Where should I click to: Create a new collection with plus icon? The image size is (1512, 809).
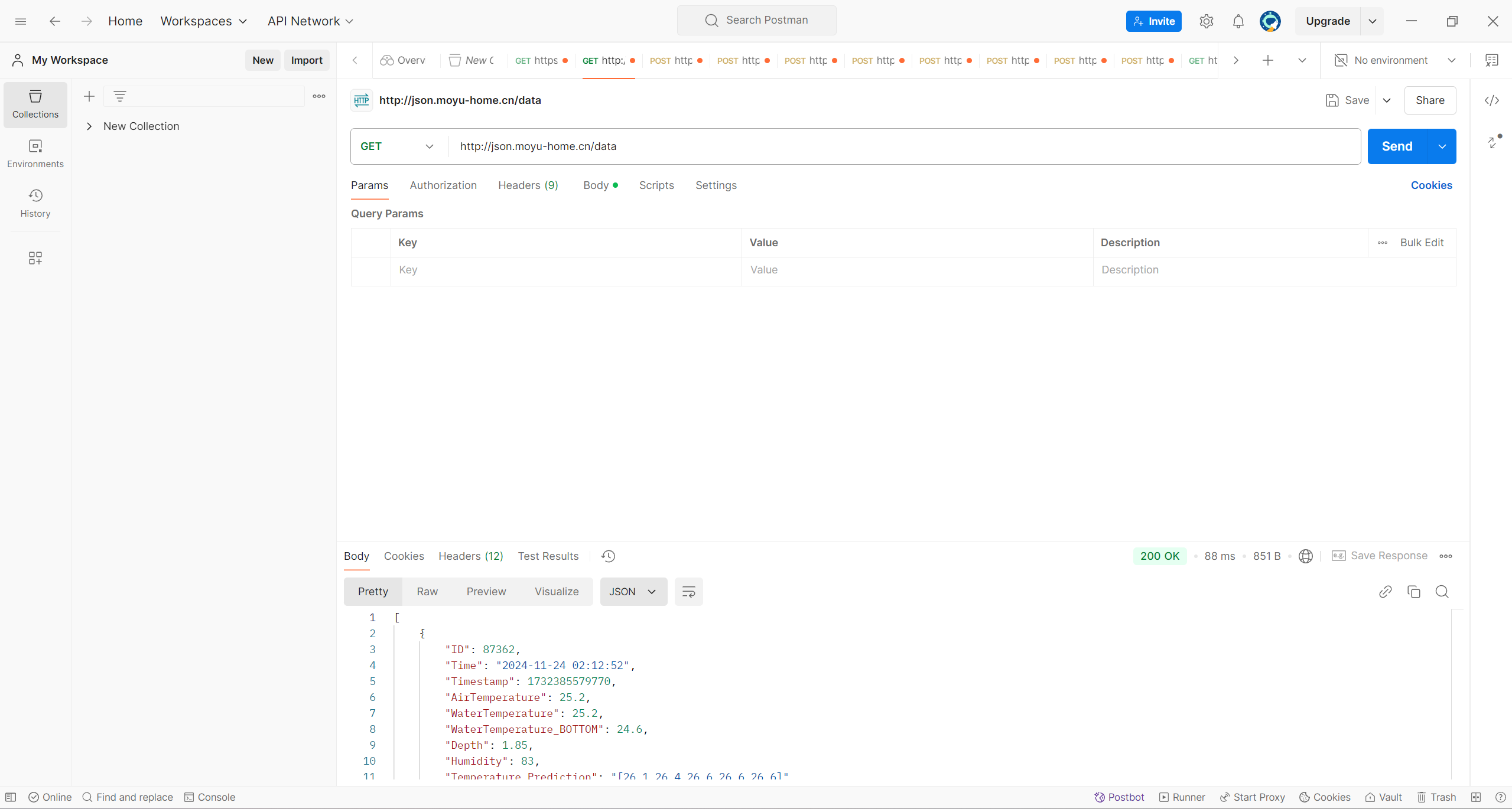tap(89, 96)
